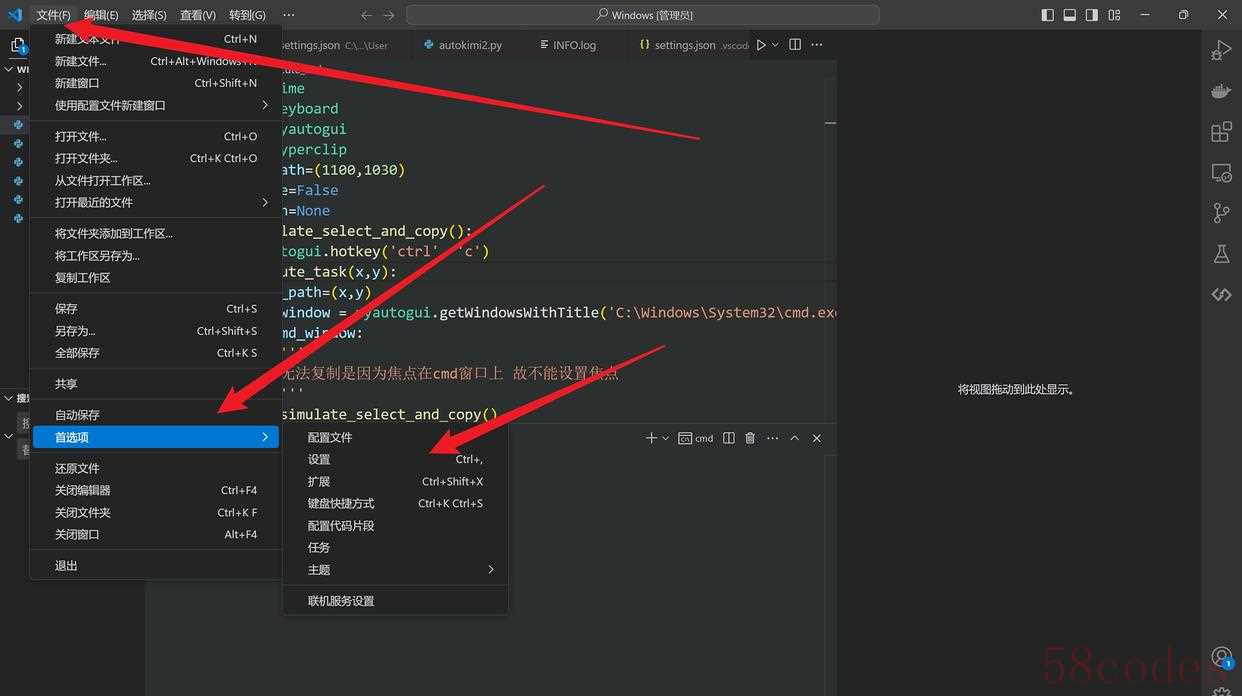Expand 首选项 submenu
The width and height of the screenshot is (1242, 696).
(156, 437)
